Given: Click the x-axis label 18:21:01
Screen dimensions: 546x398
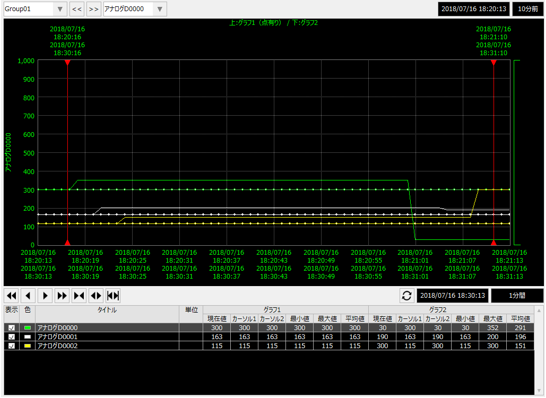Looking at the screenshot, I should [x=415, y=260].
